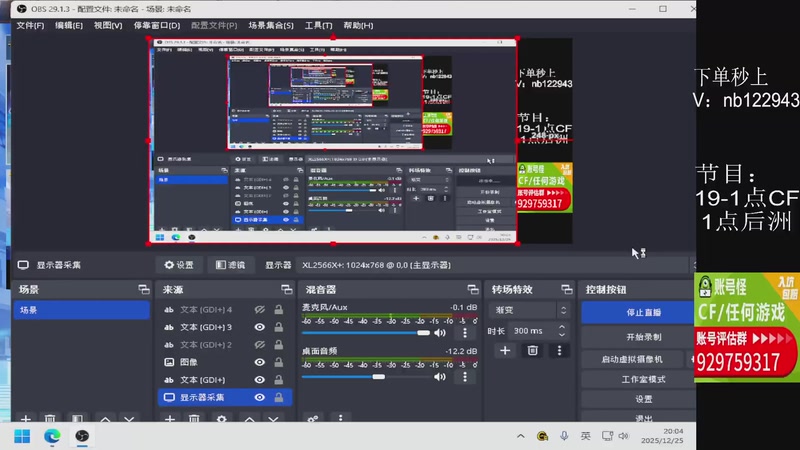Click 启动虚拟摄像机 button
800x450 pixels.
pyautogui.click(x=632, y=359)
